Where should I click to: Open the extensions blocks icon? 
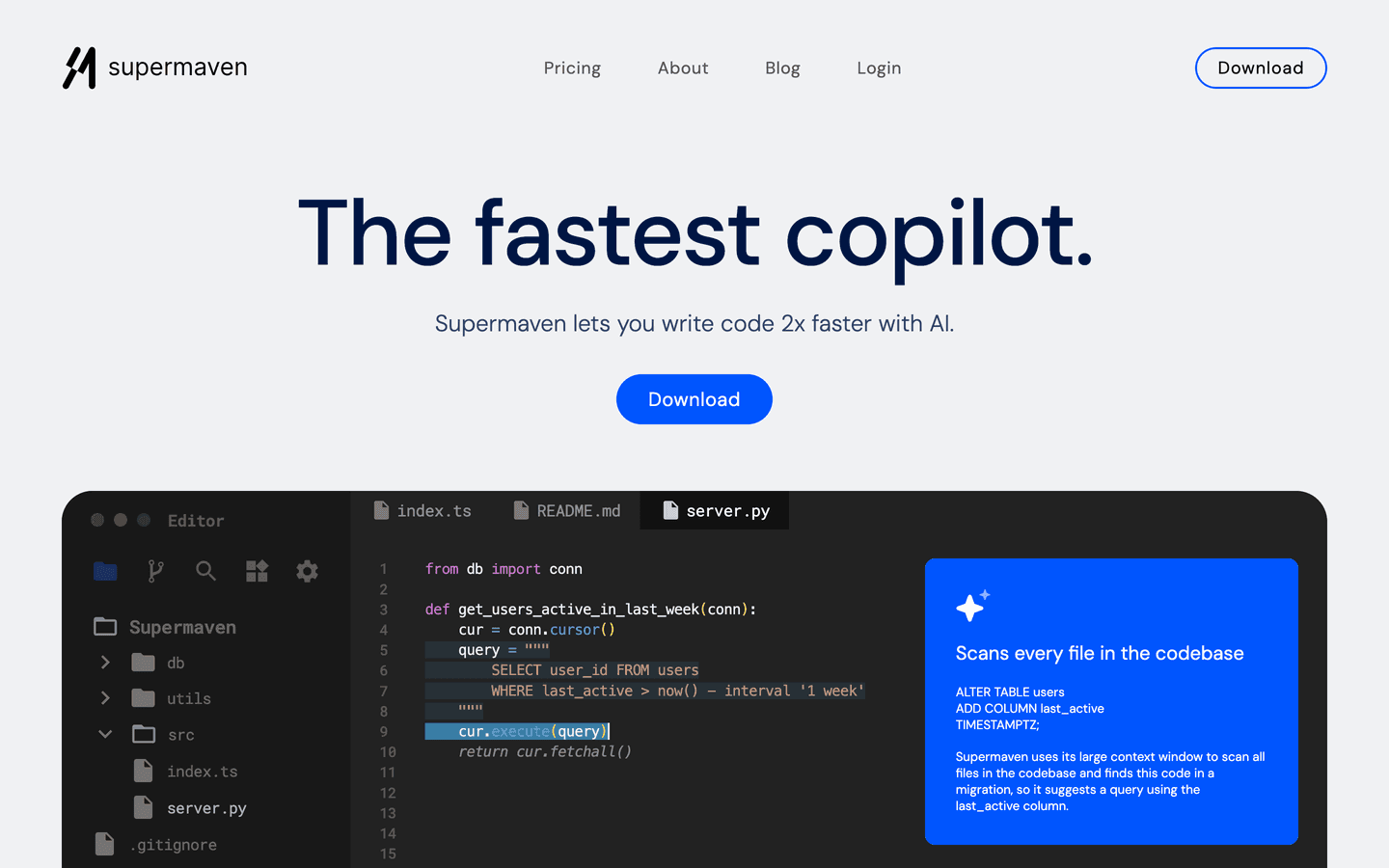pyautogui.click(x=257, y=571)
